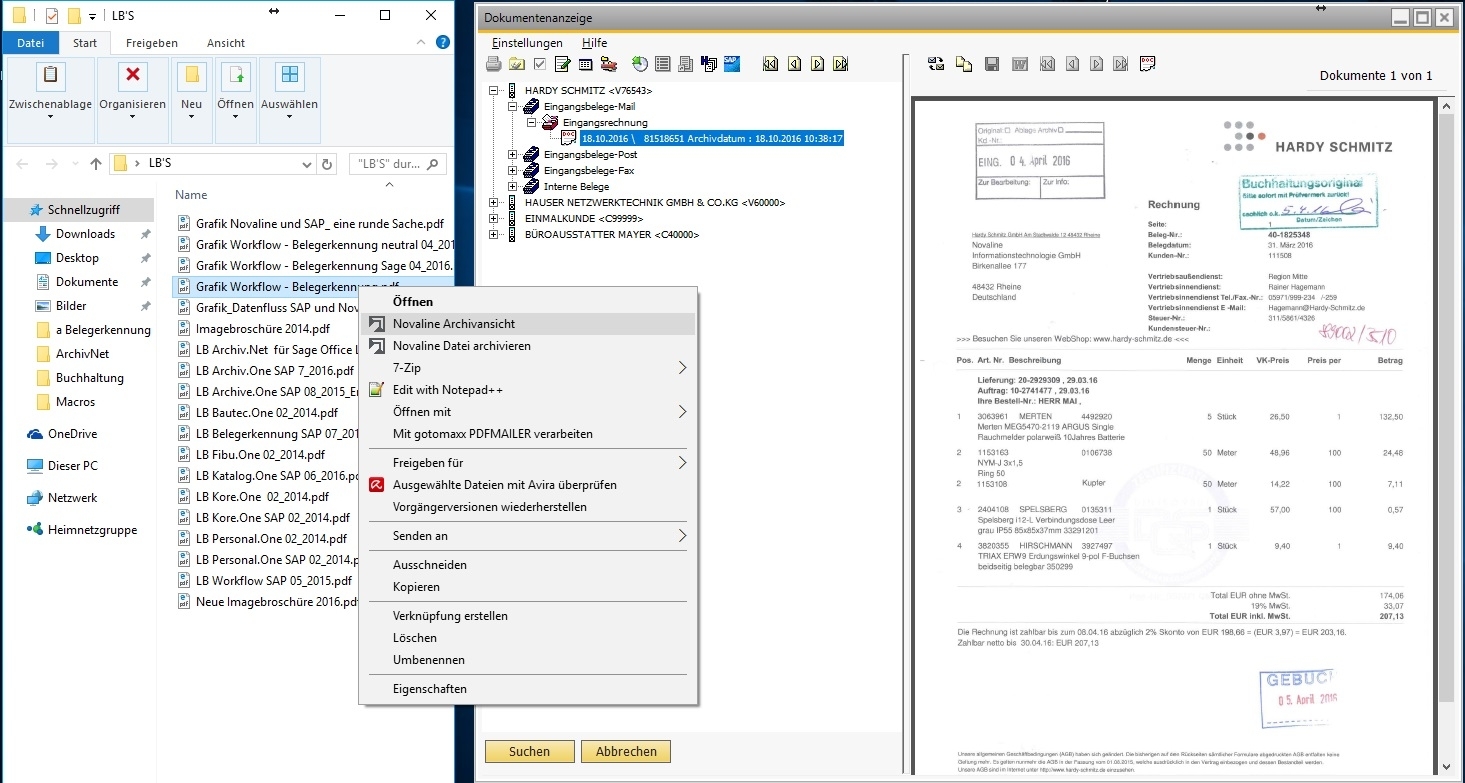Go to next record in tree toolbar
The height and width of the screenshot is (783, 1465).
817,65
